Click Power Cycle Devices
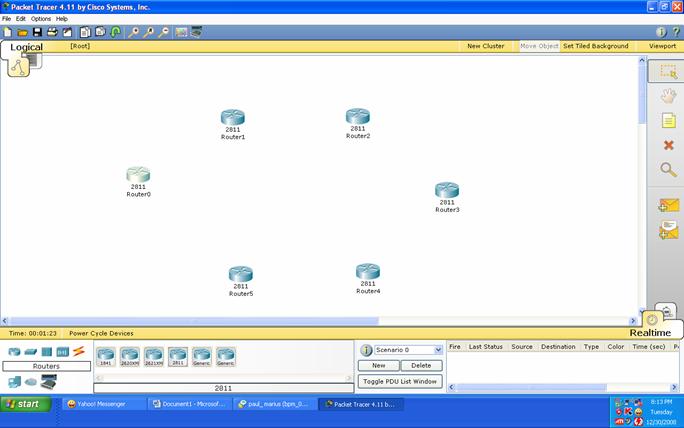684x428 pixels. (101, 333)
